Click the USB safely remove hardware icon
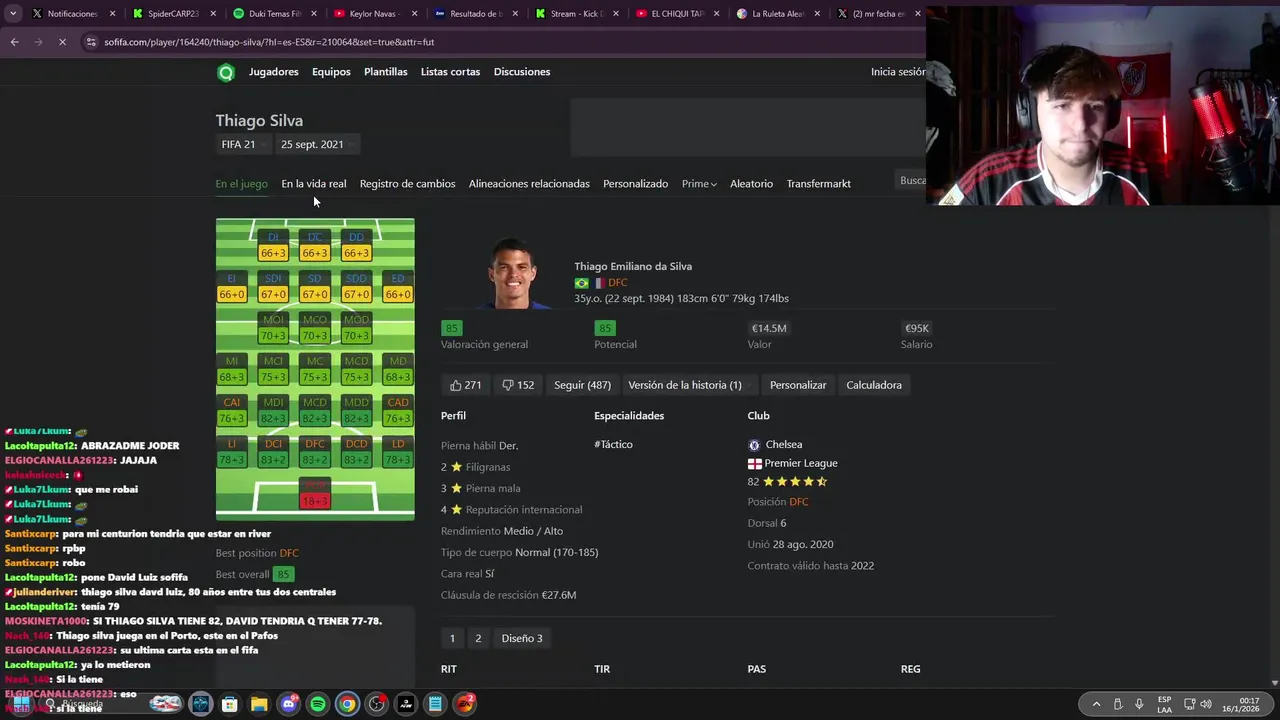The height and width of the screenshot is (720, 1280). 1118,704
